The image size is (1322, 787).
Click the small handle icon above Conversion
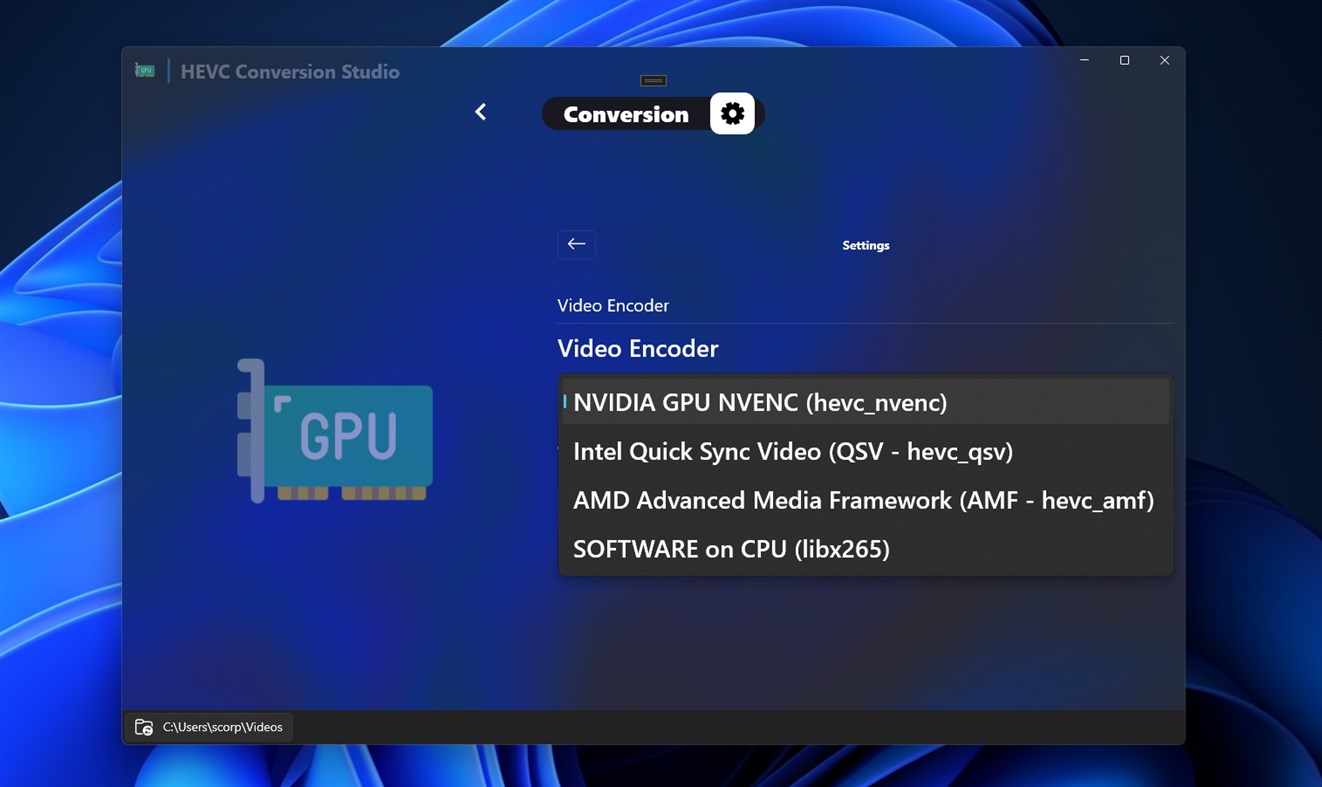point(653,81)
